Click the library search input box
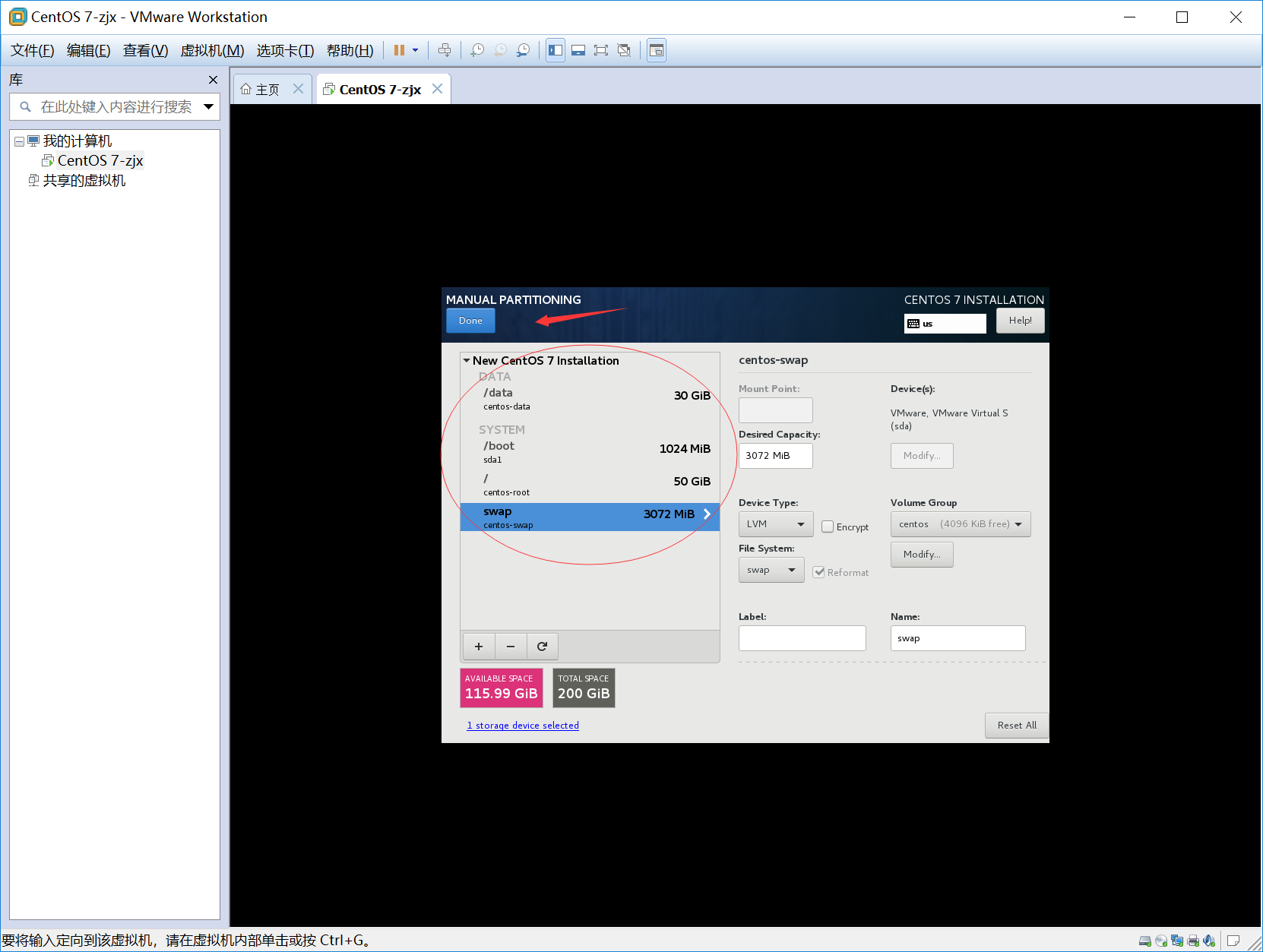 (115, 107)
